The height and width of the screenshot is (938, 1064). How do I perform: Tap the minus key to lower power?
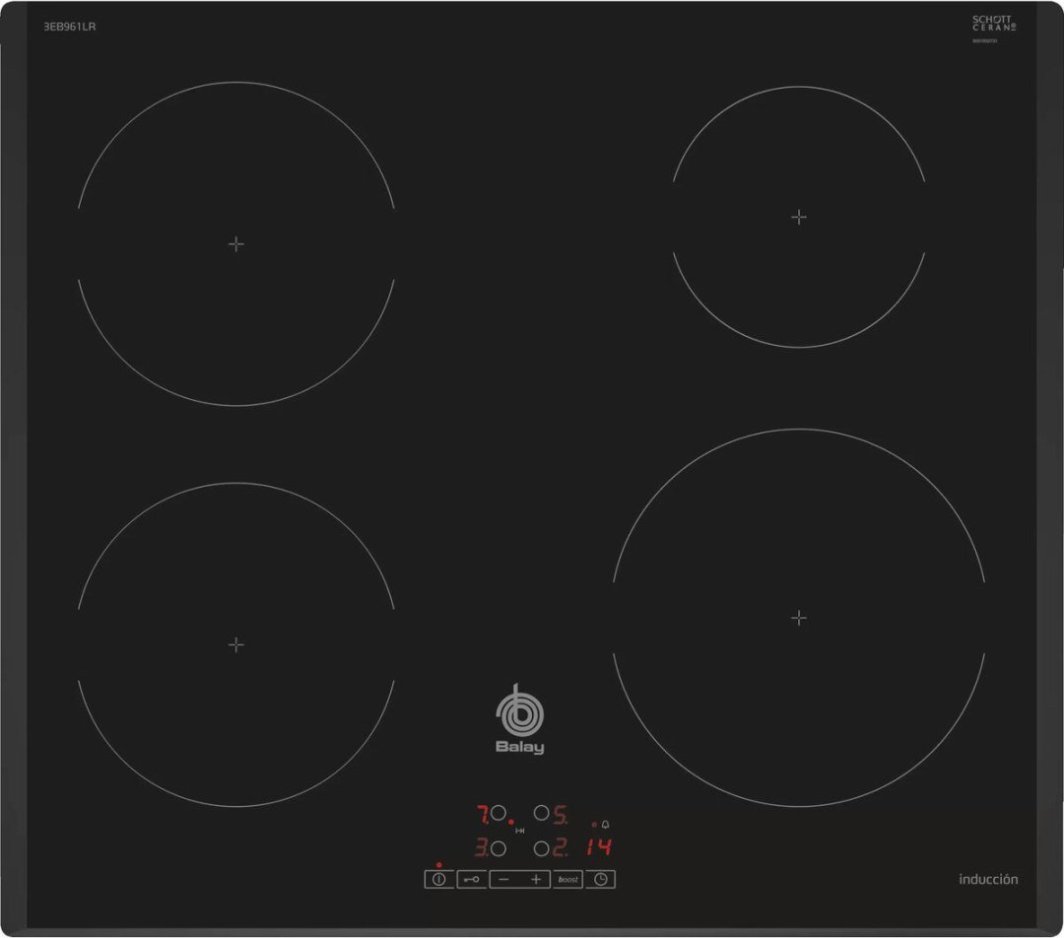click(504, 880)
